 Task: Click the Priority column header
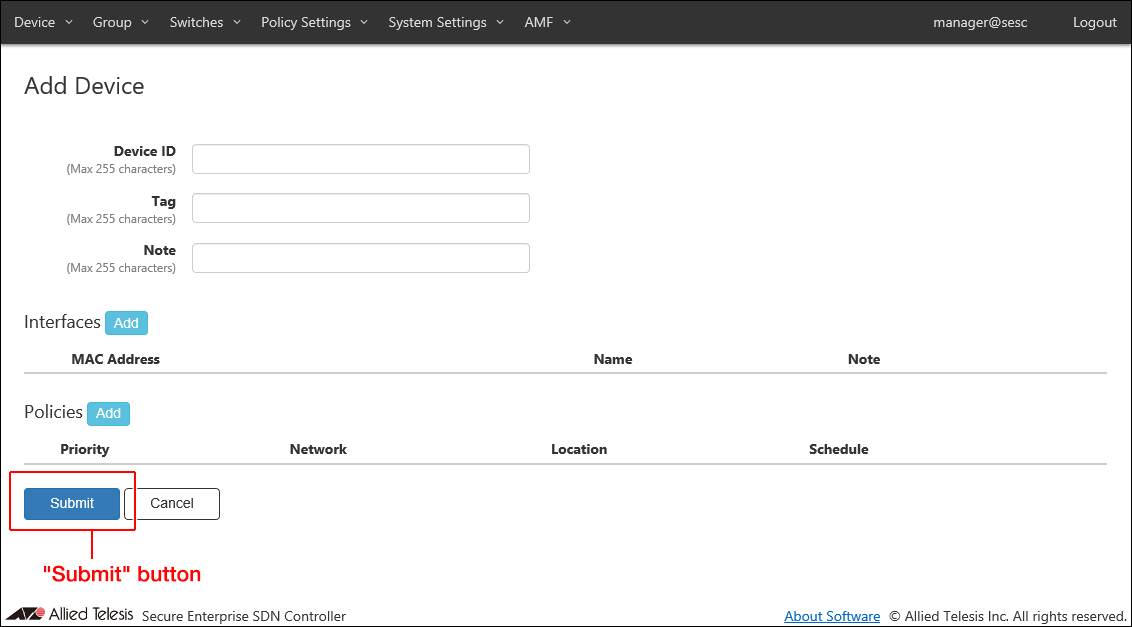[x=85, y=449]
